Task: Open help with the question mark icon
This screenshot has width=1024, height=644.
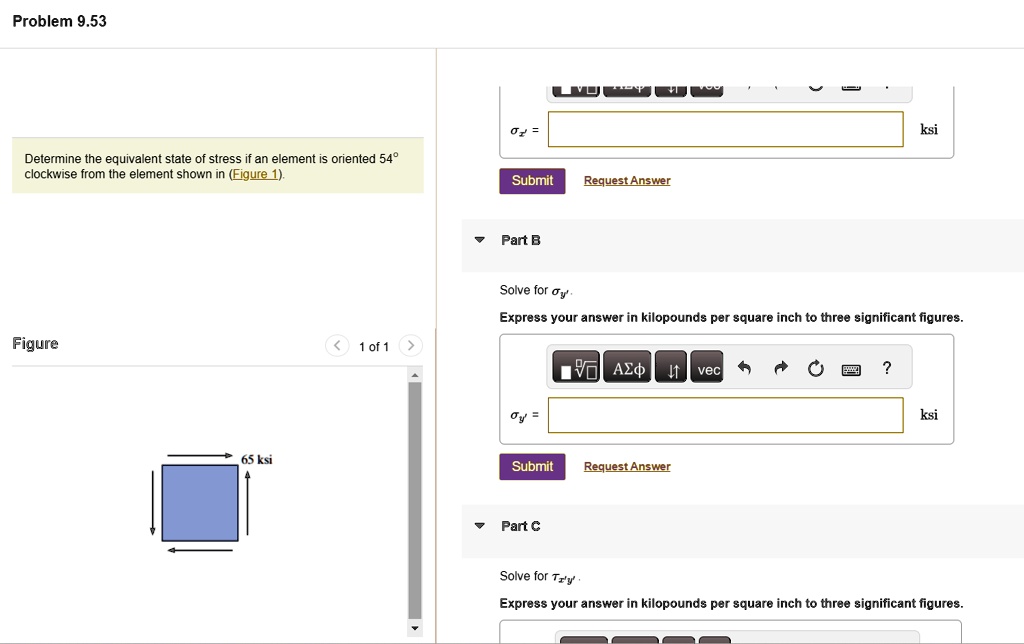Action: tap(886, 368)
